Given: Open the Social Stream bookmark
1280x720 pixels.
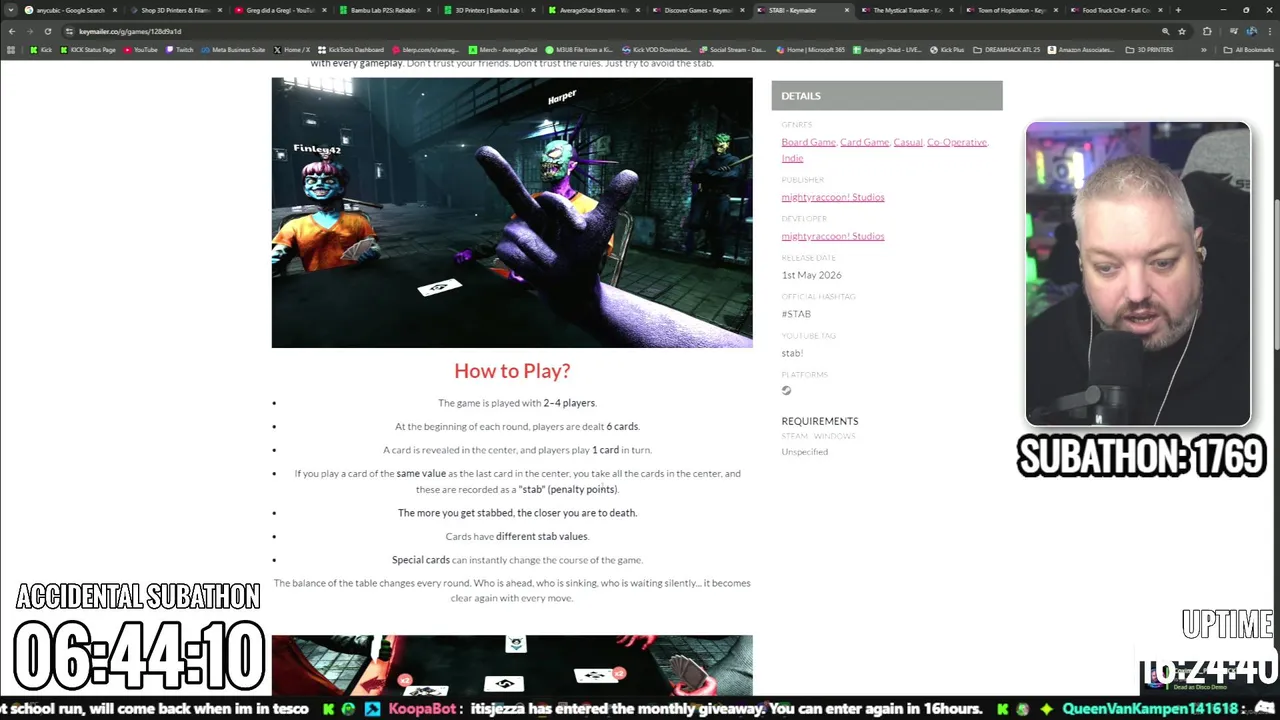Looking at the screenshot, I should coord(734,49).
